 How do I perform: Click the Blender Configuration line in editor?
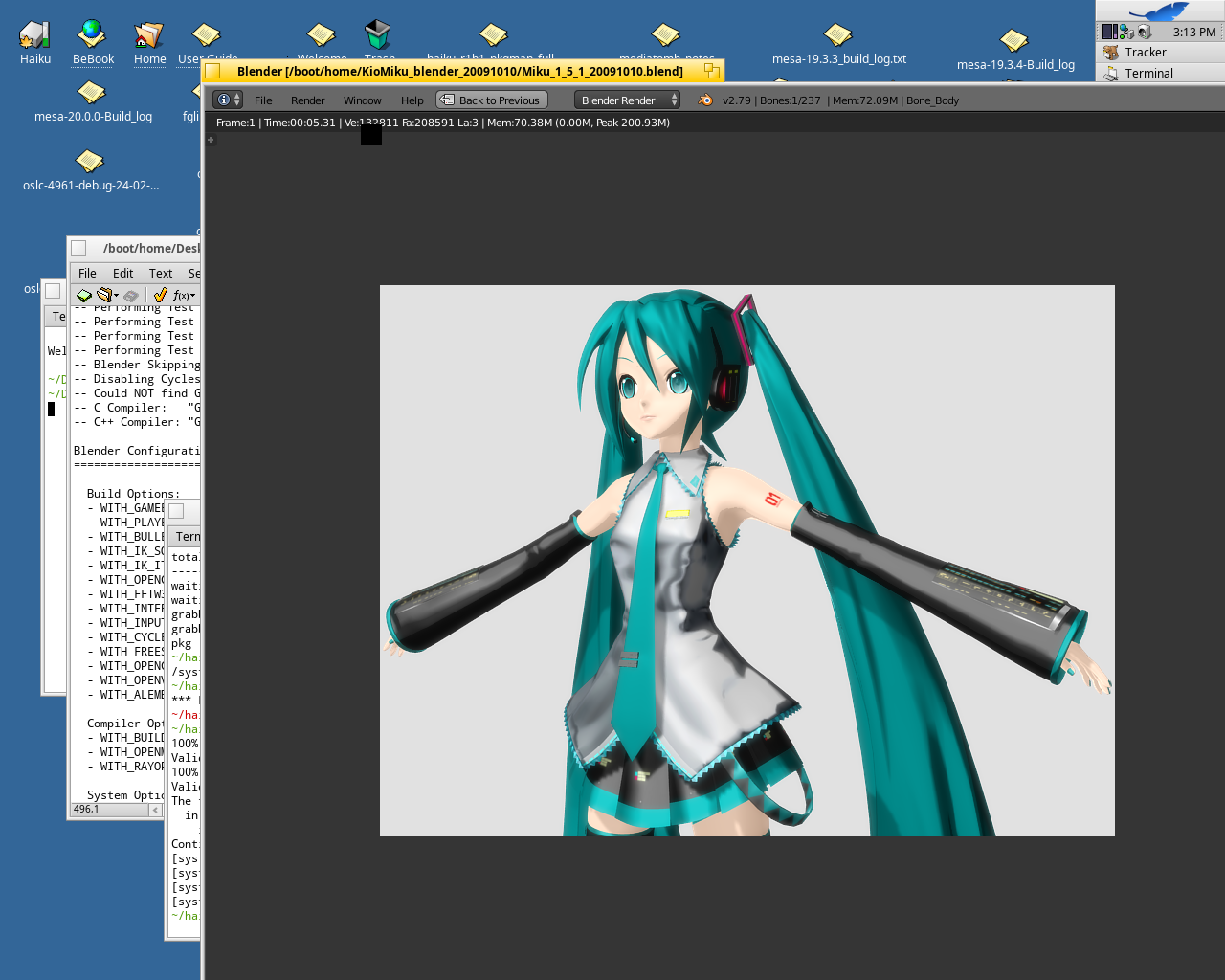click(137, 451)
